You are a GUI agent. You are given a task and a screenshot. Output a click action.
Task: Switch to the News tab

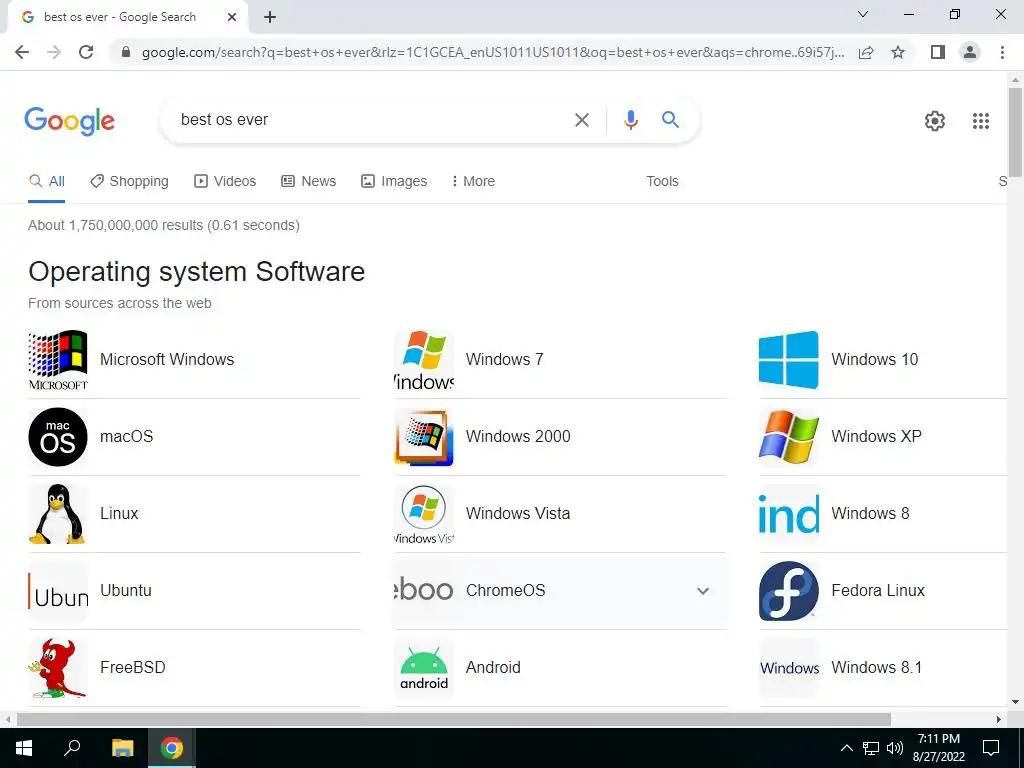(x=308, y=181)
